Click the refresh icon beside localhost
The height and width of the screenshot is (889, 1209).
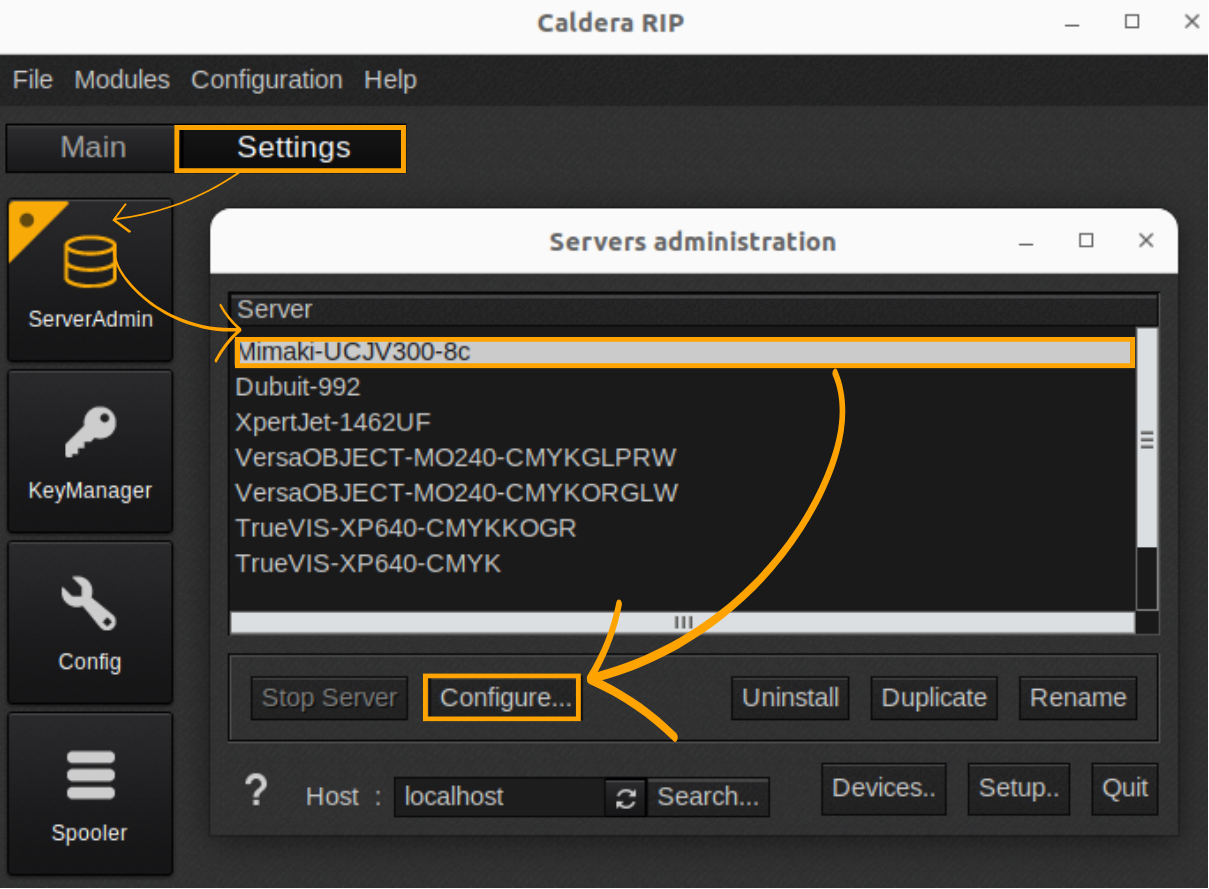pyautogui.click(x=626, y=798)
